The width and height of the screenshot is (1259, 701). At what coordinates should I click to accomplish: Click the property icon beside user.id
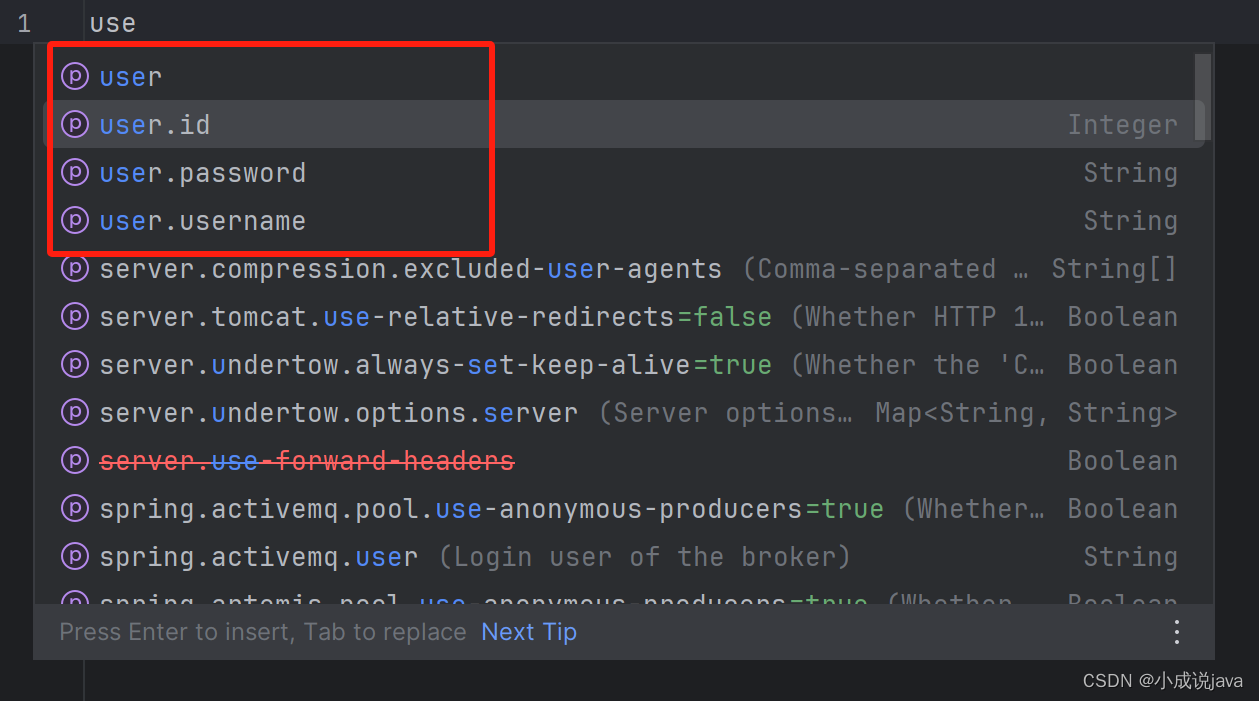click(75, 124)
